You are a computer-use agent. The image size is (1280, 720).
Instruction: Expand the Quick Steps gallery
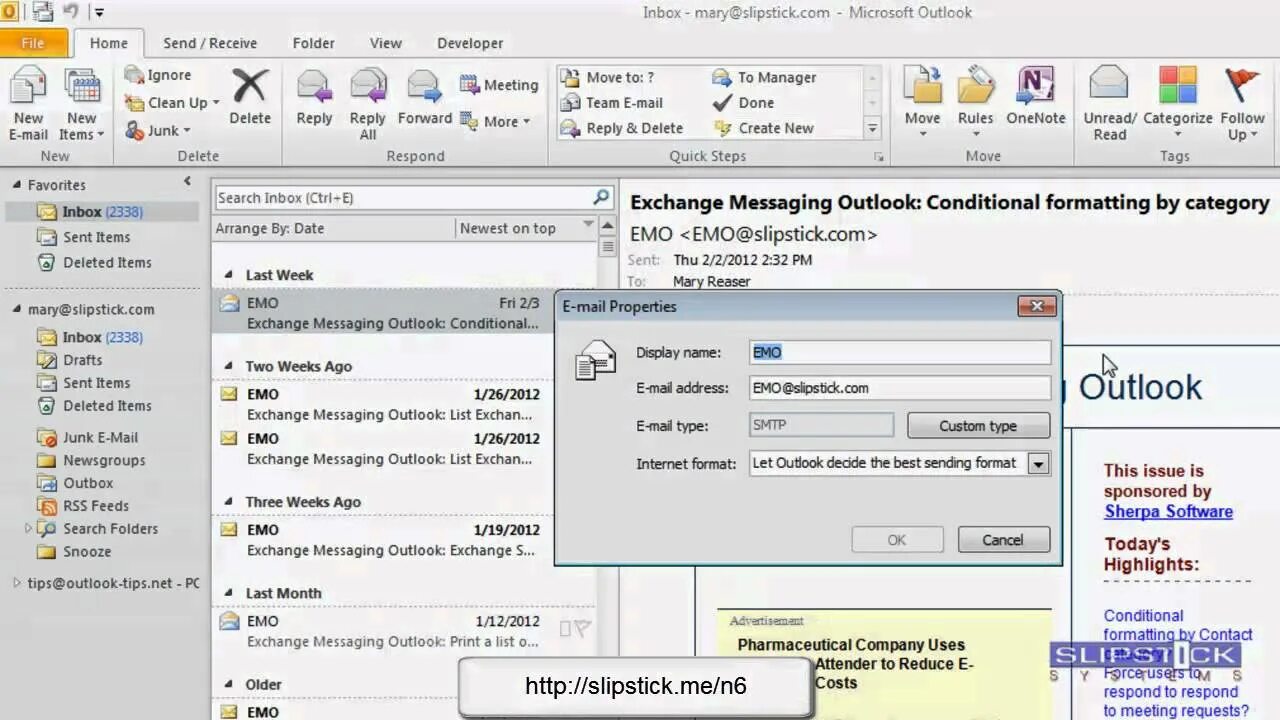coord(872,128)
